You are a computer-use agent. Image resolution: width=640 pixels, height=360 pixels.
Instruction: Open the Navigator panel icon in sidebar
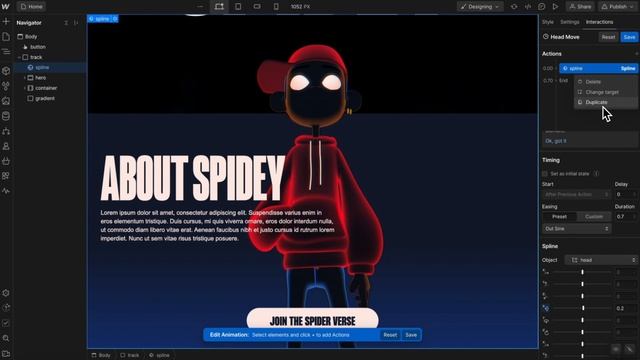pyautogui.click(x=6, y=52)
